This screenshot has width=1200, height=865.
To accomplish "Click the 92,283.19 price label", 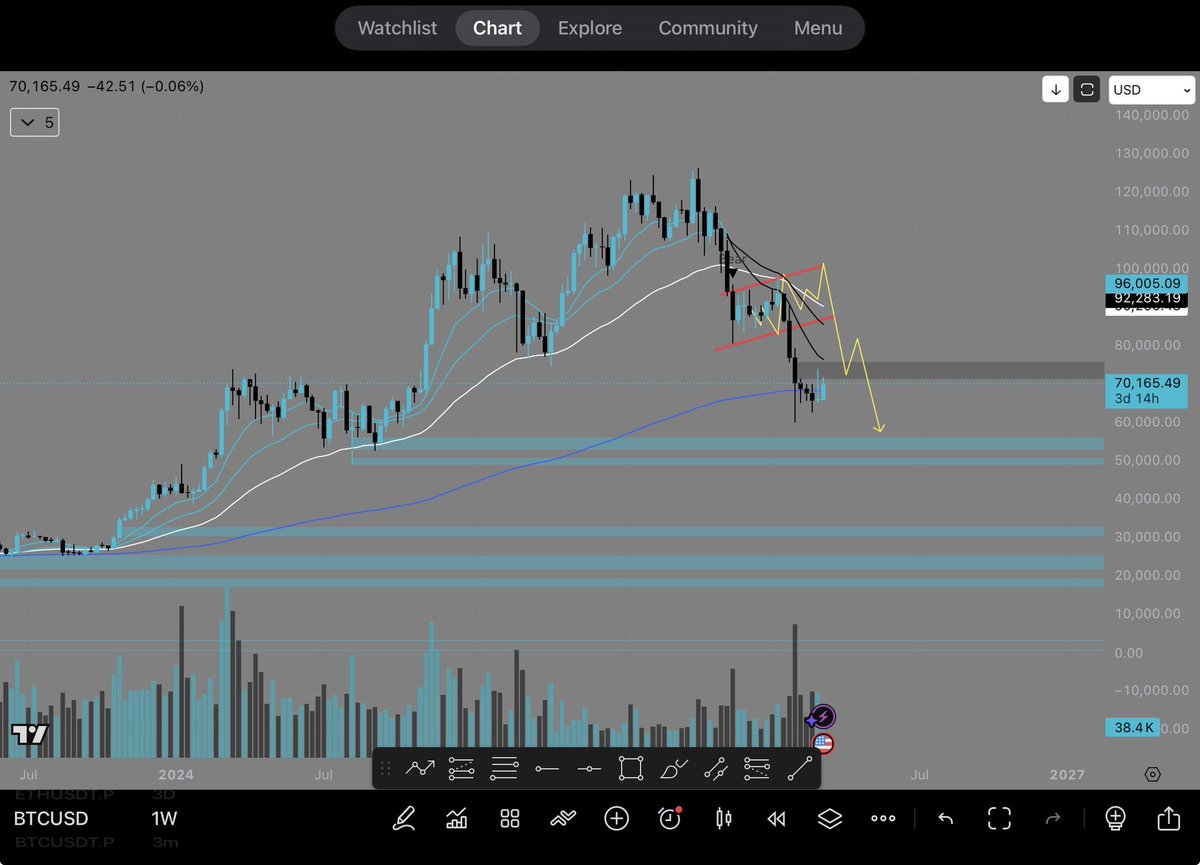I will [x=1148, y=298].
